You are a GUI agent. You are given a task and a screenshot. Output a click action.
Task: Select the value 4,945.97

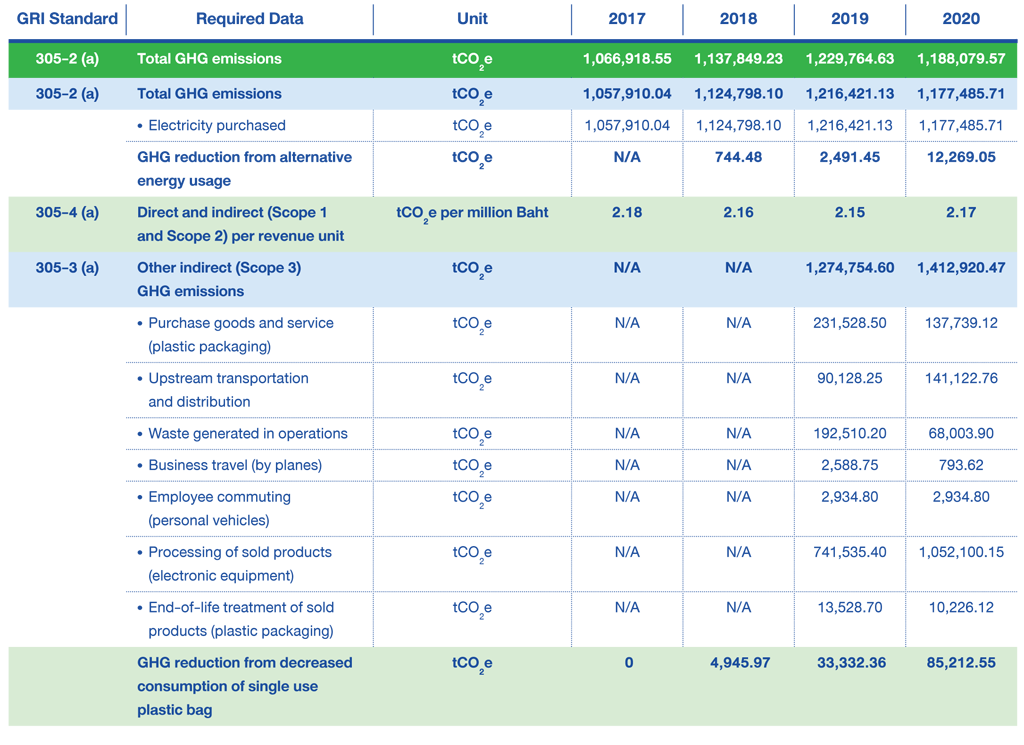pos(740,663)
